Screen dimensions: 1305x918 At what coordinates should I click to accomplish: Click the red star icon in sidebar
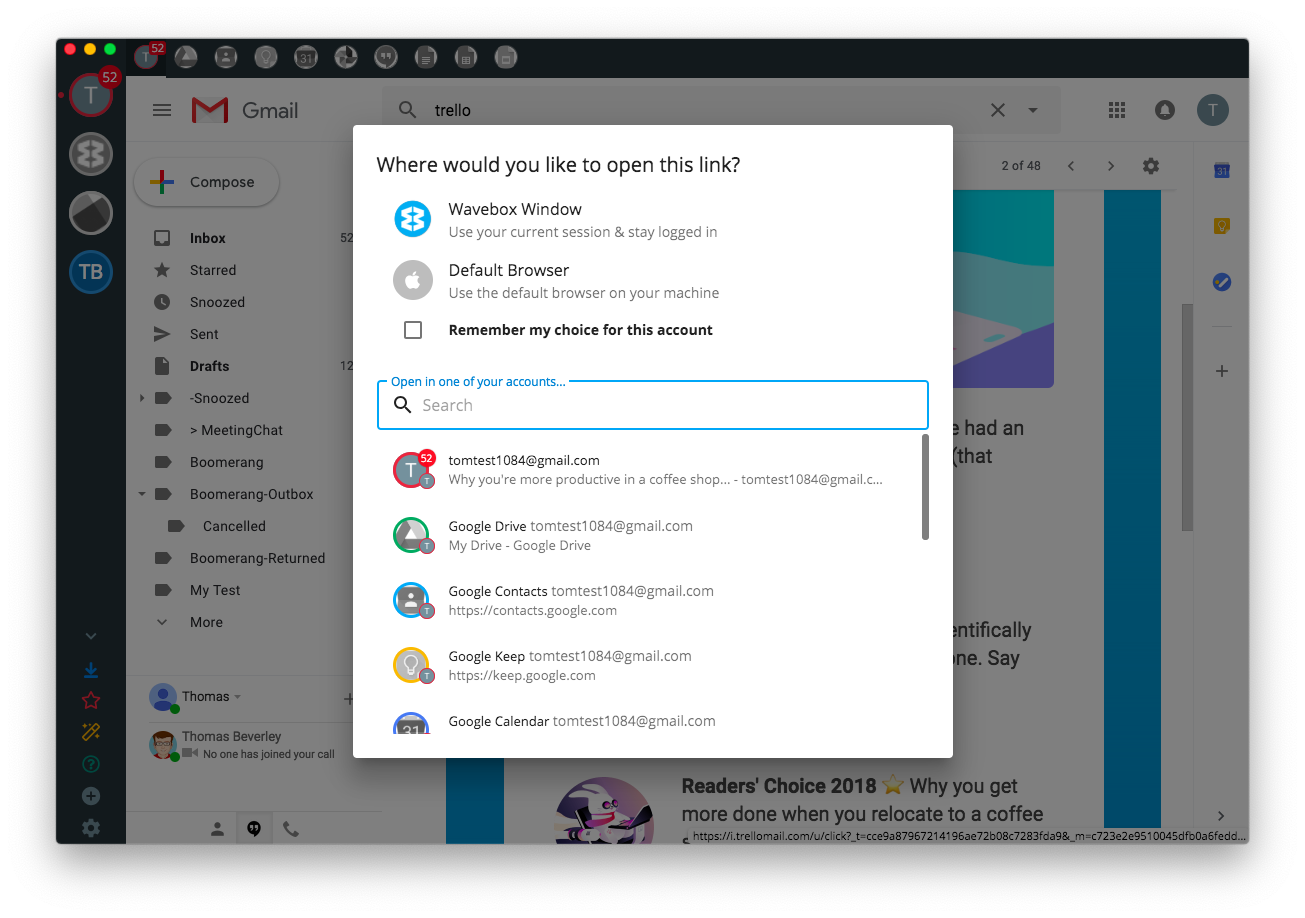[x=91, y=701]
